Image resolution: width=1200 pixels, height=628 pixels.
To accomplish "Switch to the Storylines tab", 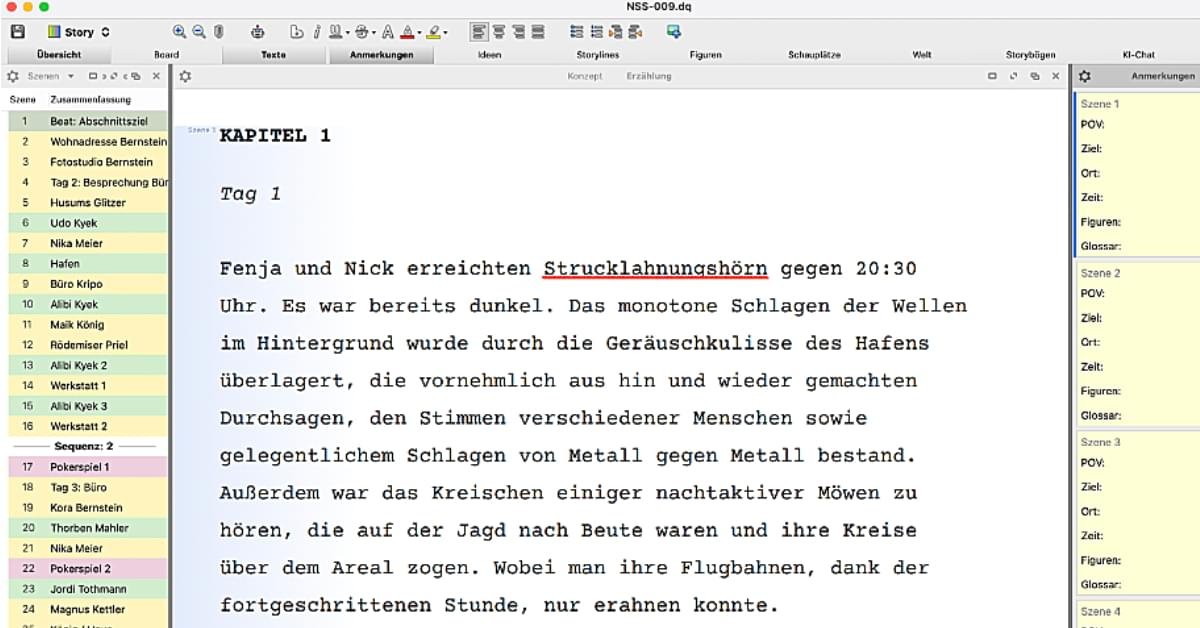I will pyautogui.click(x=597, y=54).
